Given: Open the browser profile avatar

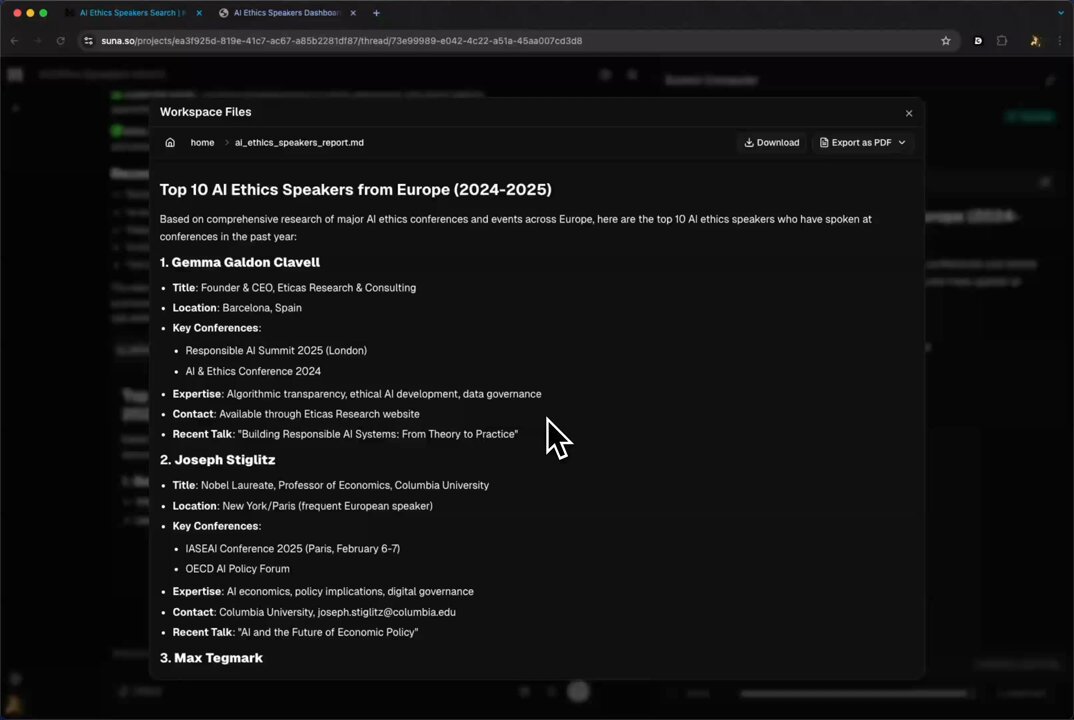Looking at the screenshot, I should pos(1035,41).
